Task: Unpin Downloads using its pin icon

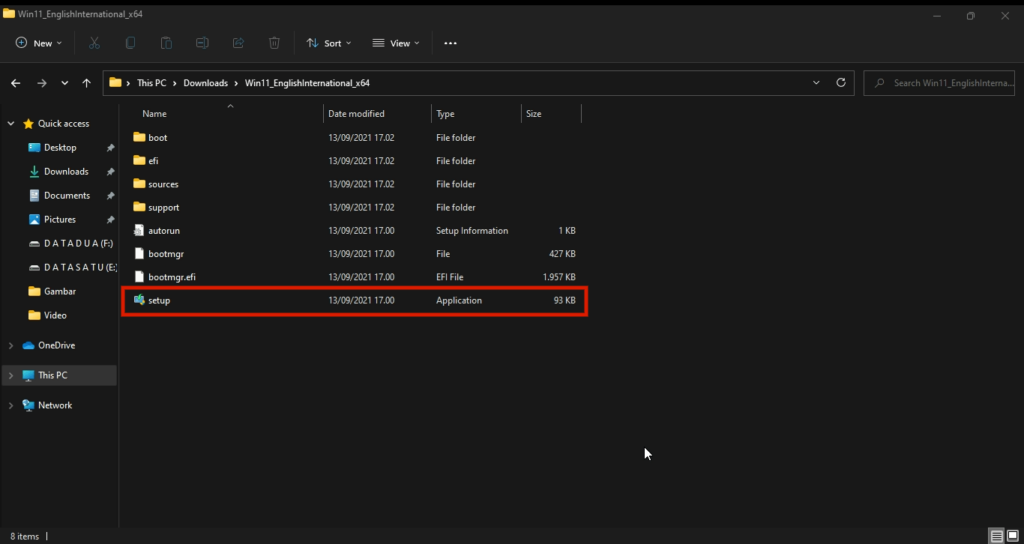Action: [110, 172]
